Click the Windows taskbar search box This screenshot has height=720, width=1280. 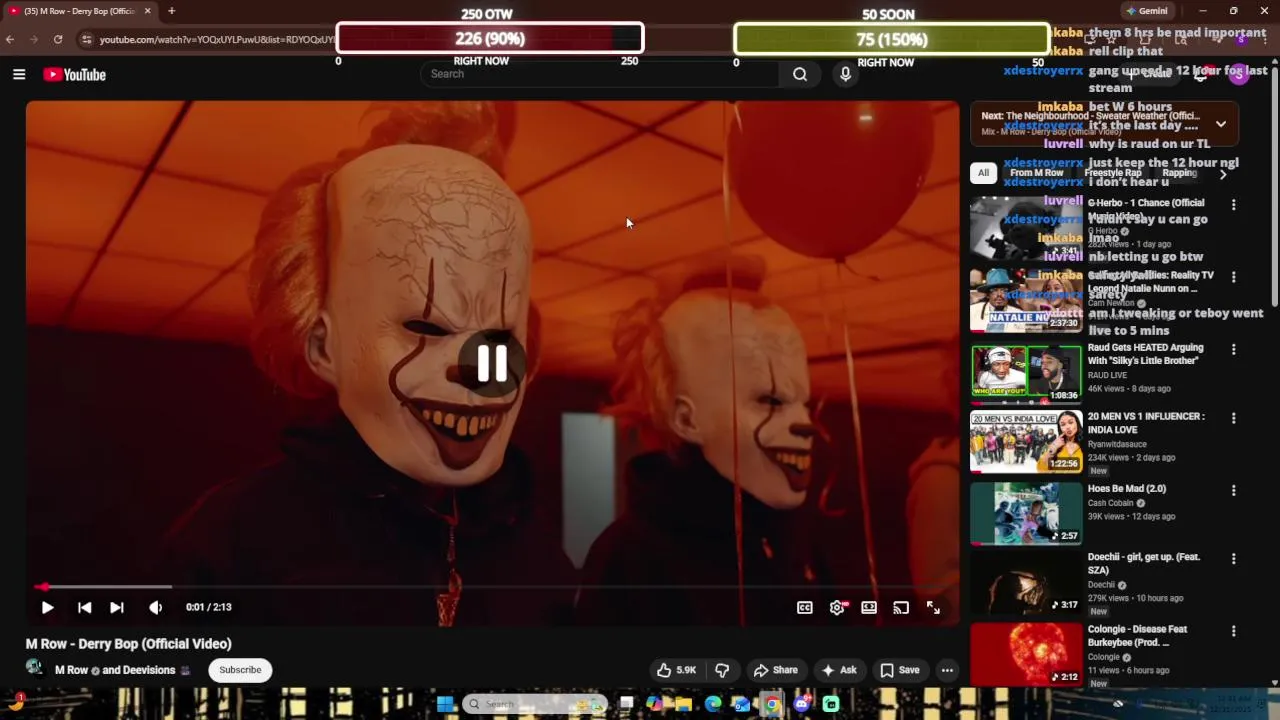pos(536,704)
